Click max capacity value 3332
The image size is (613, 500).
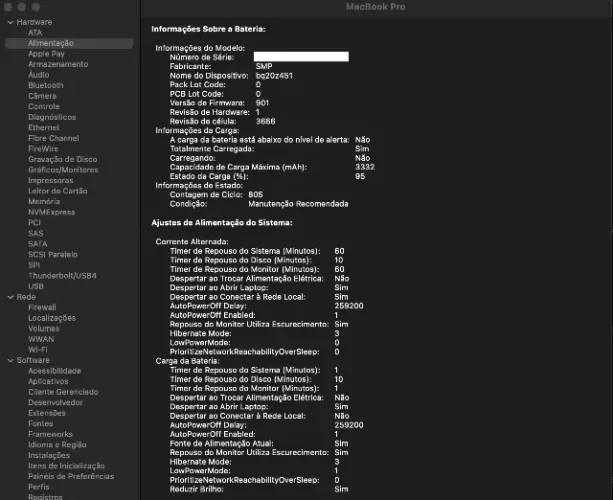coord(364,167)
